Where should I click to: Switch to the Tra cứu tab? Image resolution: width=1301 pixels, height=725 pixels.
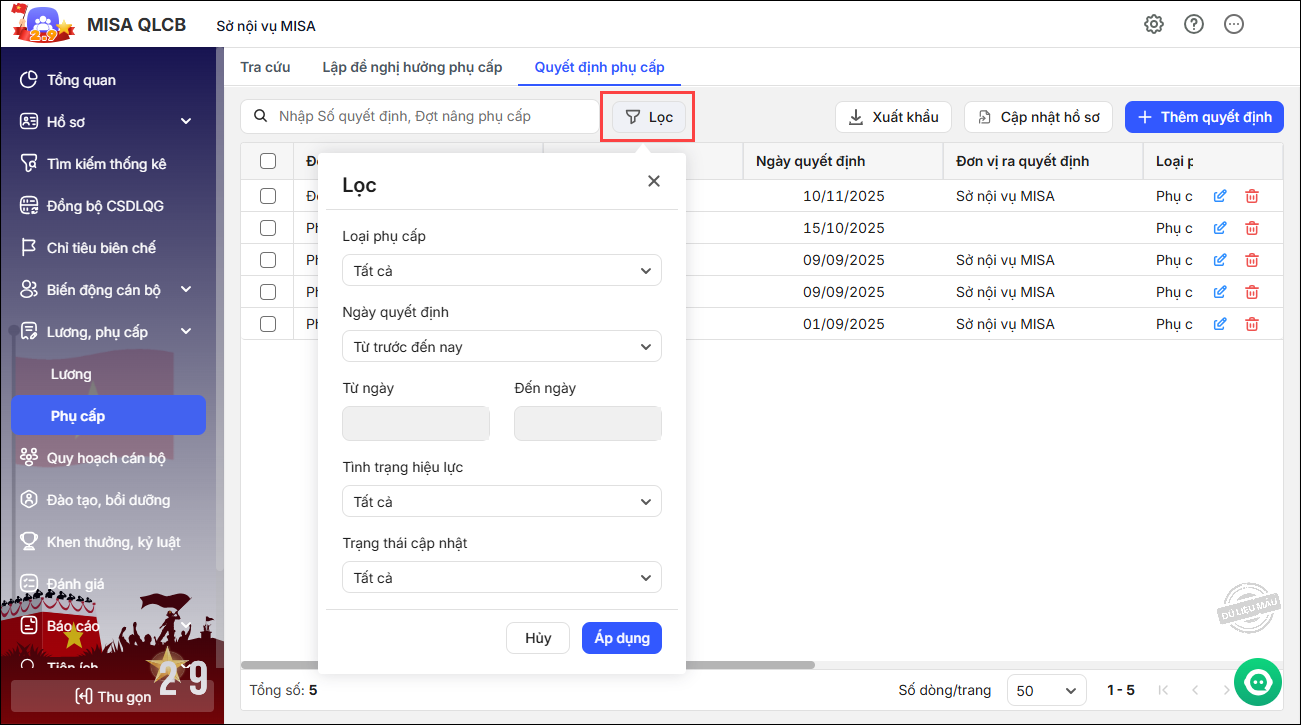[265, 67]
